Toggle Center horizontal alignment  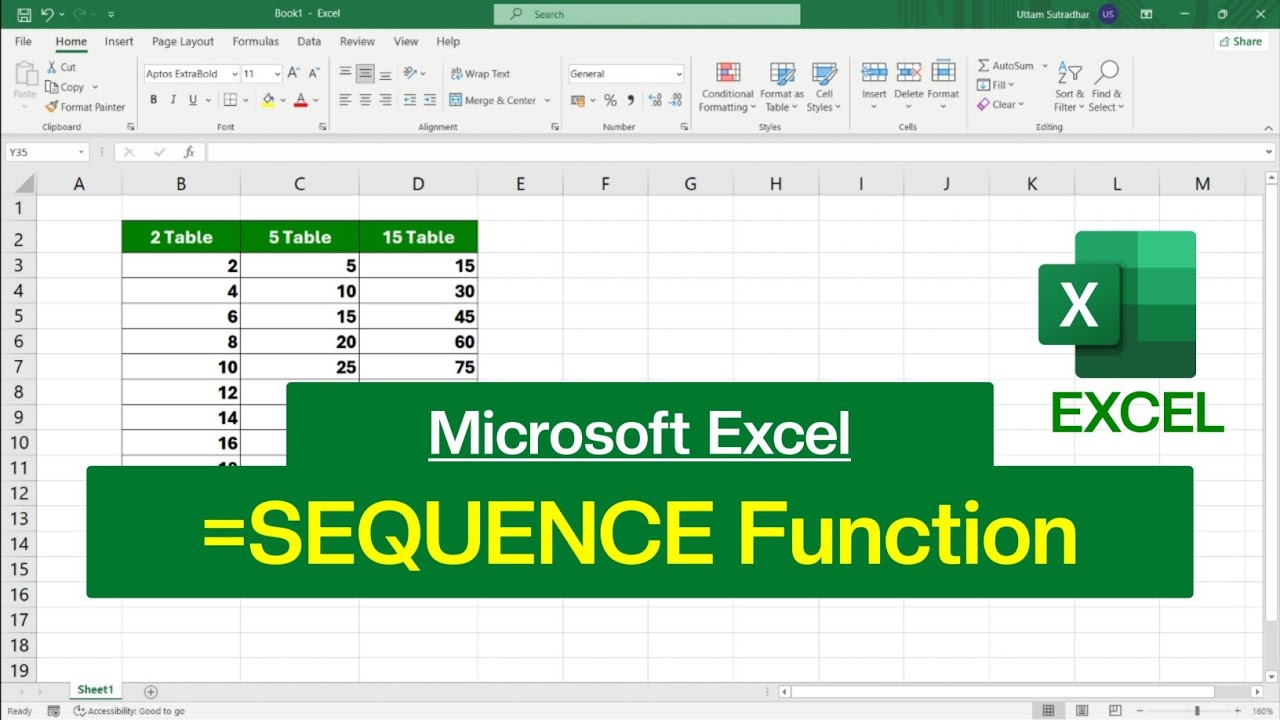365,100
